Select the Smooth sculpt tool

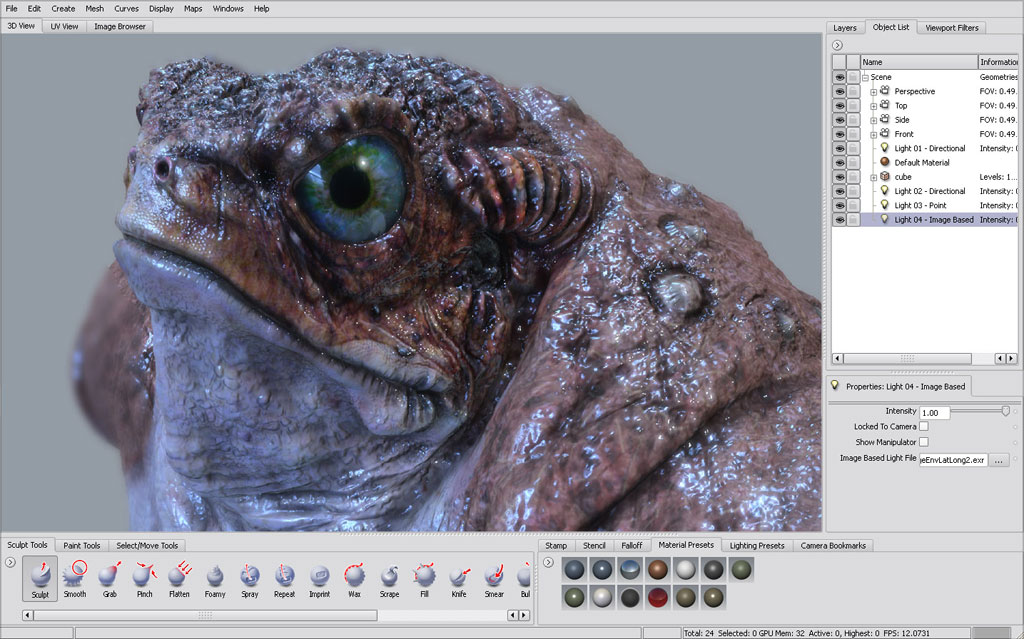[74, 580]
